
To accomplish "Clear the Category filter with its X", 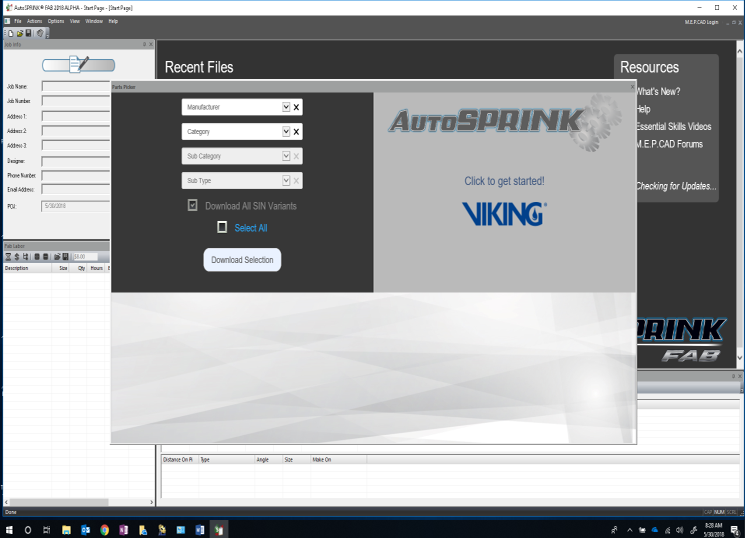I will coord(296,132).
